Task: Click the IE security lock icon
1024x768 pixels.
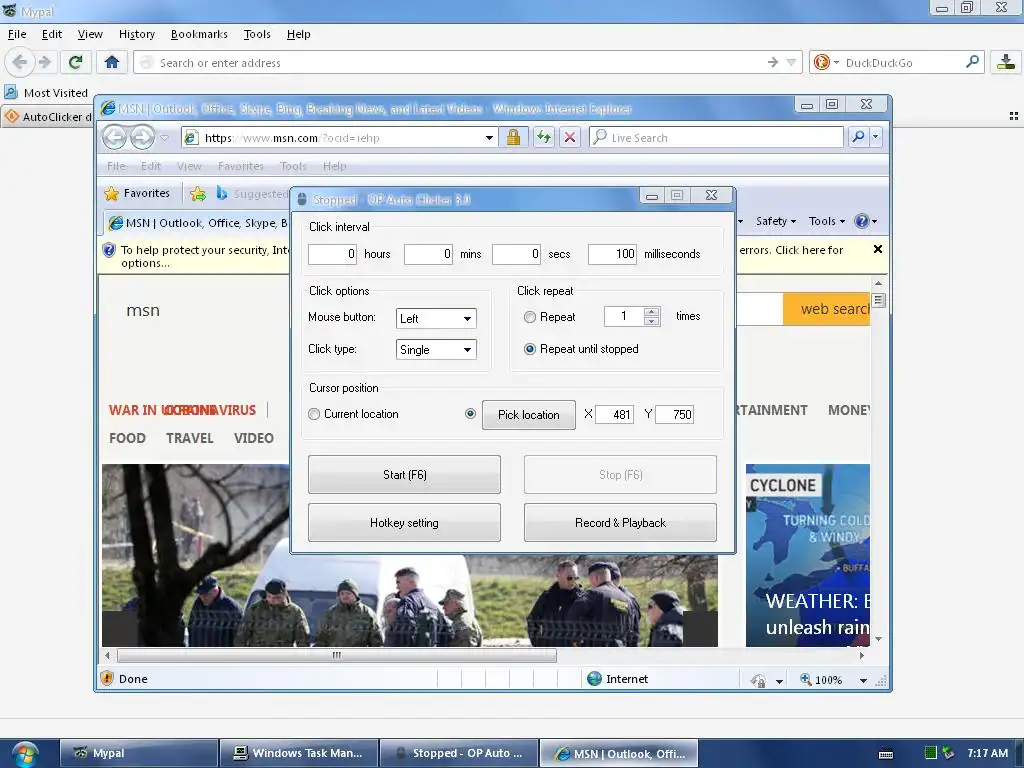Action: coord(513,137)
